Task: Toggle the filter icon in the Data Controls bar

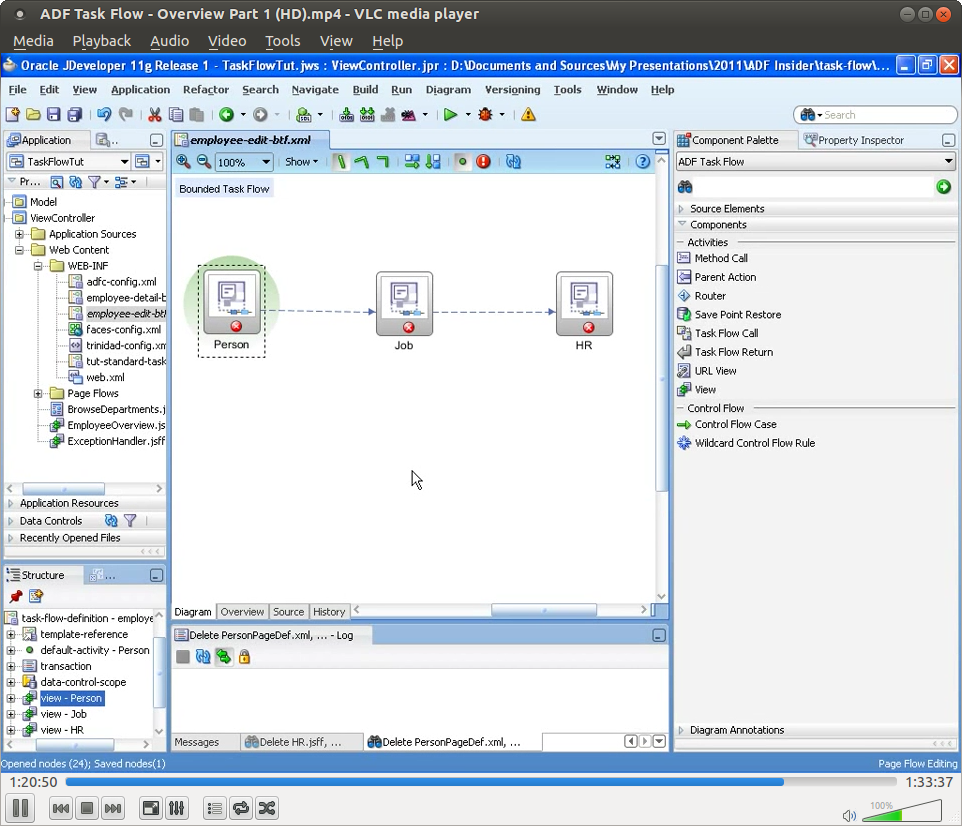Action: click(x=129, y=520)
